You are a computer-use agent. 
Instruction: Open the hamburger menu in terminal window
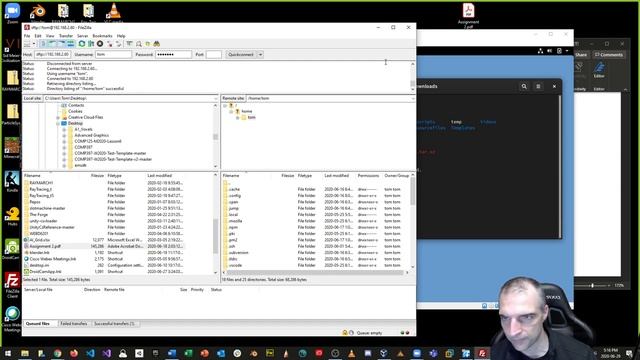point(538,87)
